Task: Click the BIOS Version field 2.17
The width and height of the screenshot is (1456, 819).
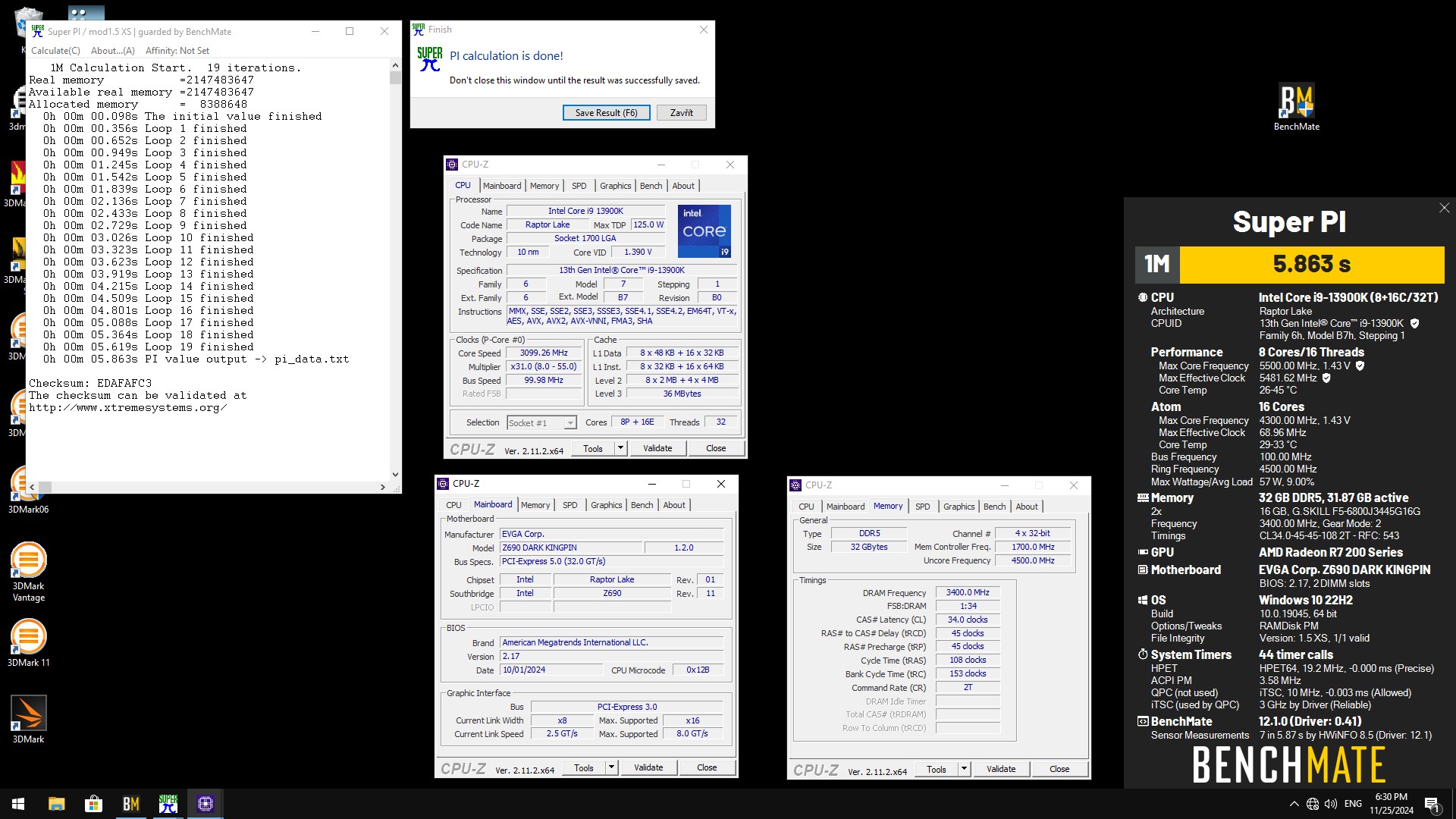Action: [x=611, y=656]
